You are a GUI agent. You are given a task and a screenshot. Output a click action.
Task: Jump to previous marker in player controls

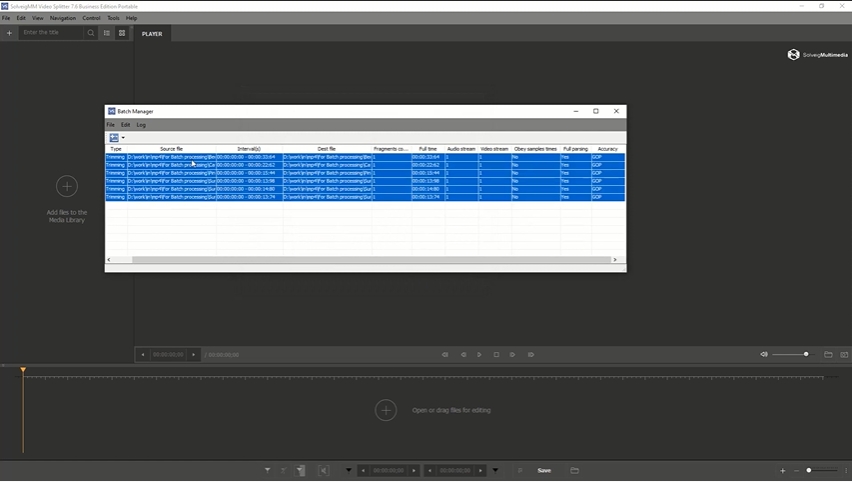[445, 355]
